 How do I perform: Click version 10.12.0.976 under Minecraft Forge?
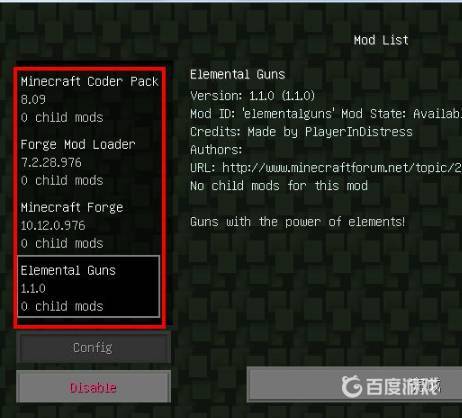[x=53, y=225]
